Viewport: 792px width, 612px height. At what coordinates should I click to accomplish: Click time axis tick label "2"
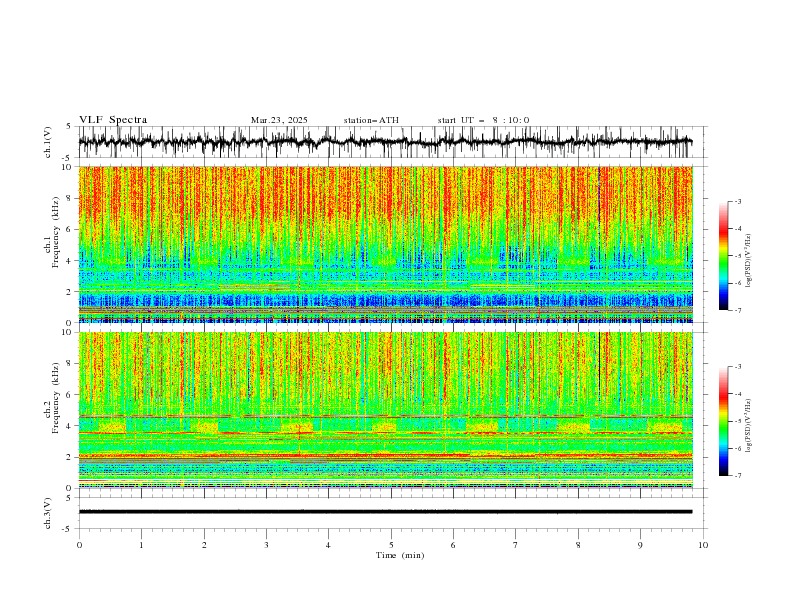[204, 545]
